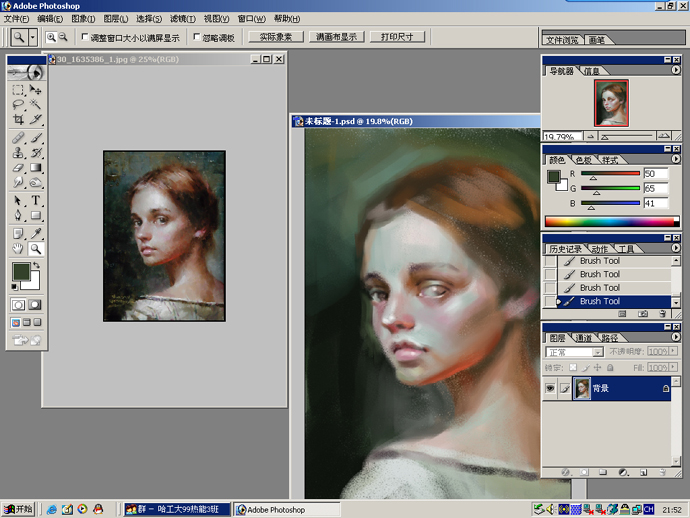This screenshot has height=518, width=690.
Task: Select the Magic Wand tool
Action: (35, 104)
